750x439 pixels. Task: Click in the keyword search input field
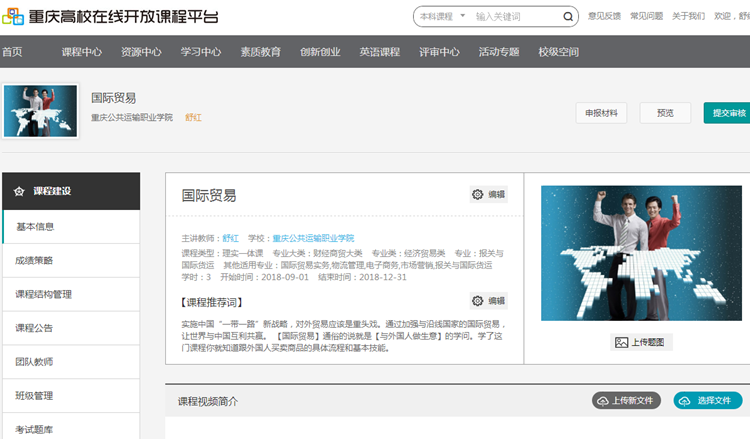click(513, 17)
